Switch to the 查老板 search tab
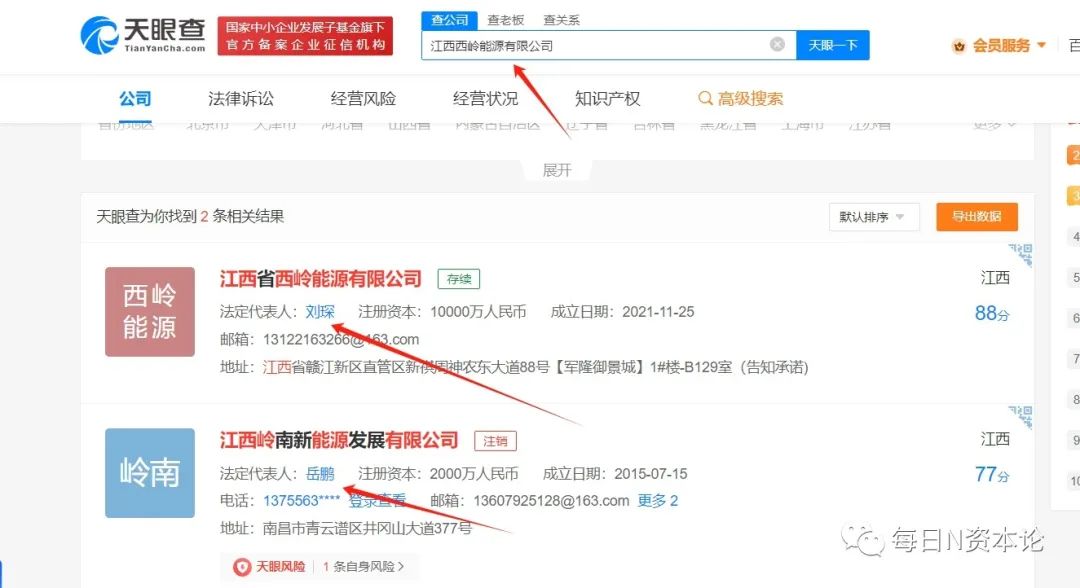 point(506,21)
